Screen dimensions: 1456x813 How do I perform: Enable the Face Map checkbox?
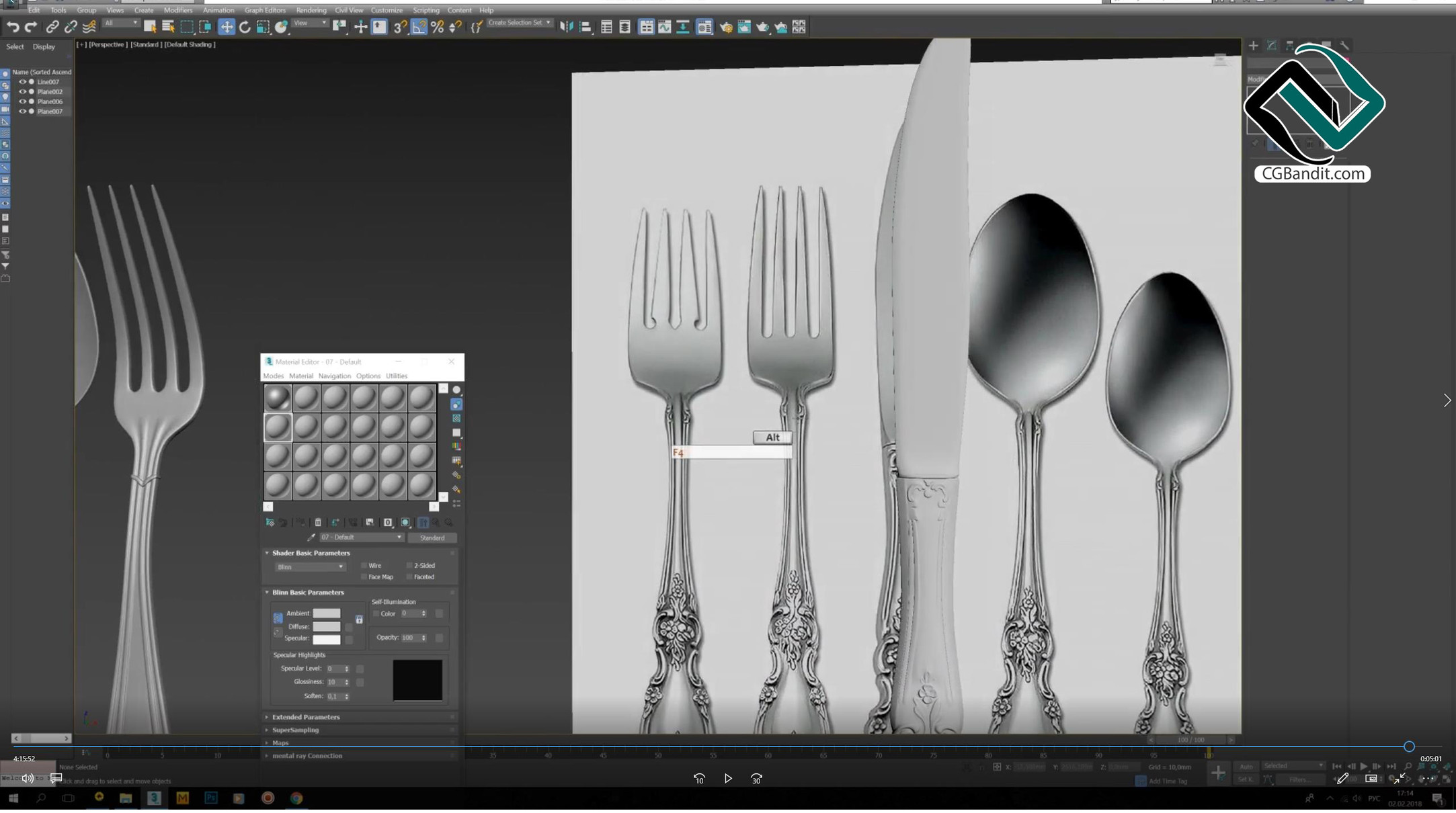click(364, 577)
